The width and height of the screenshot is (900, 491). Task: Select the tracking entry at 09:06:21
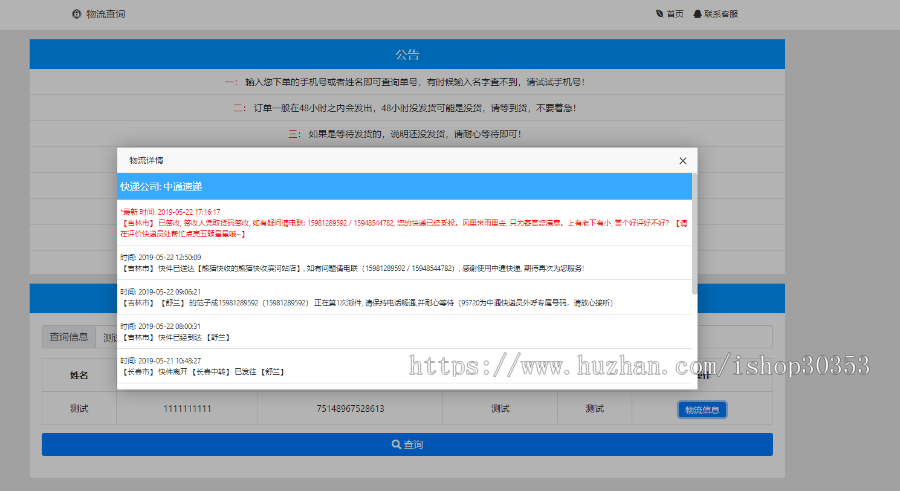[x=405, y=297]
